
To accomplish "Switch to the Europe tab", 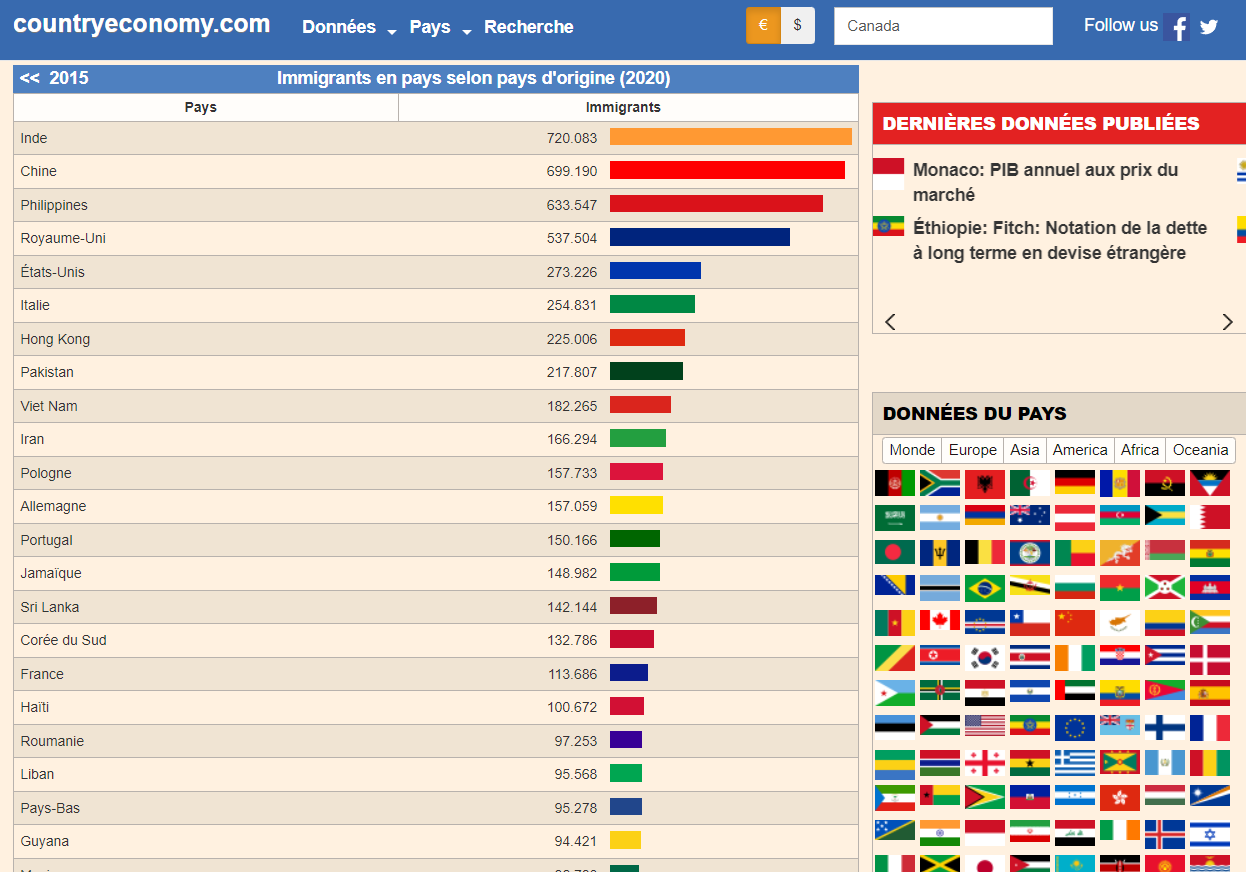I will 972,450.
